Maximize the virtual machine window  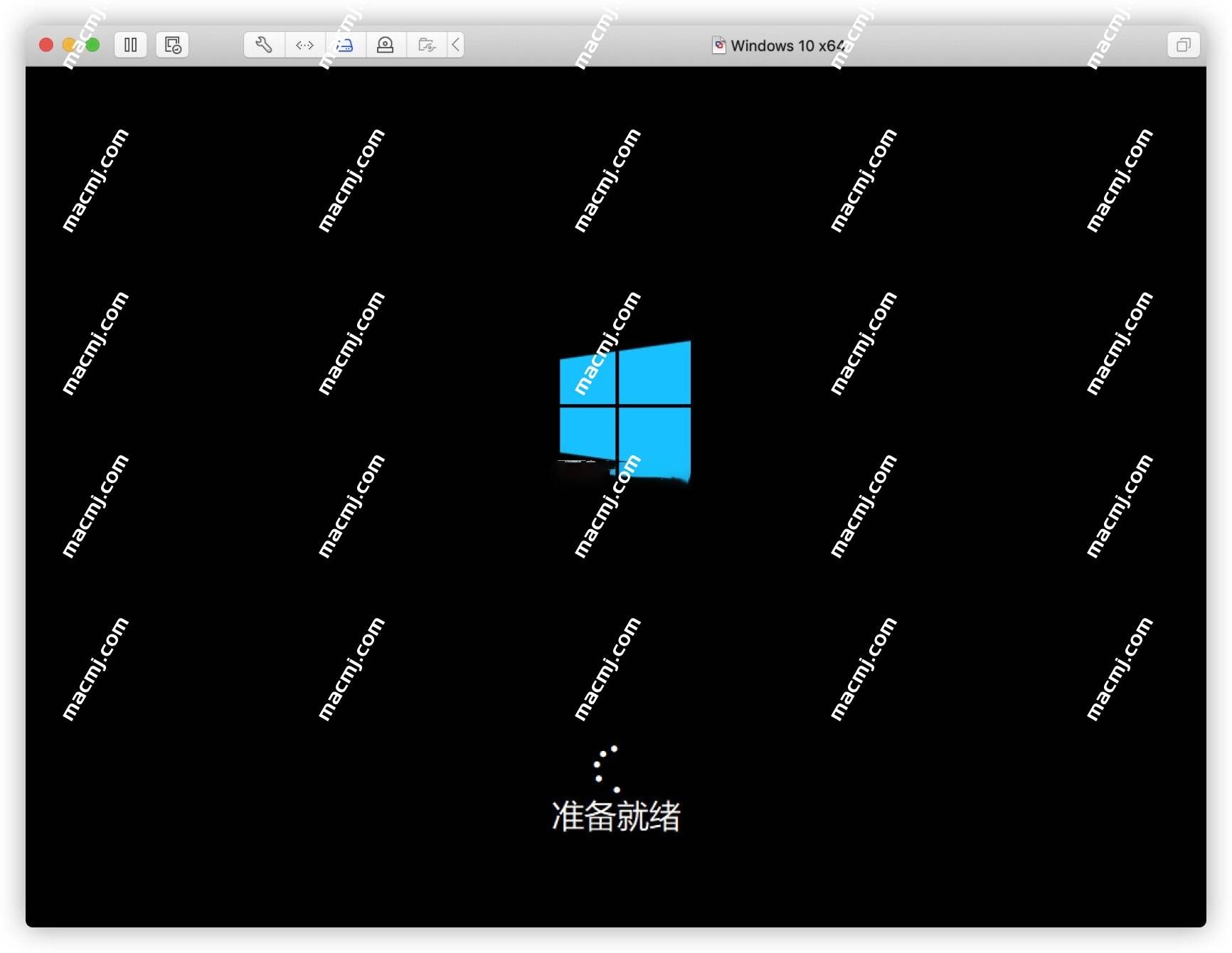pyautogui.click(x=92, y=45)
